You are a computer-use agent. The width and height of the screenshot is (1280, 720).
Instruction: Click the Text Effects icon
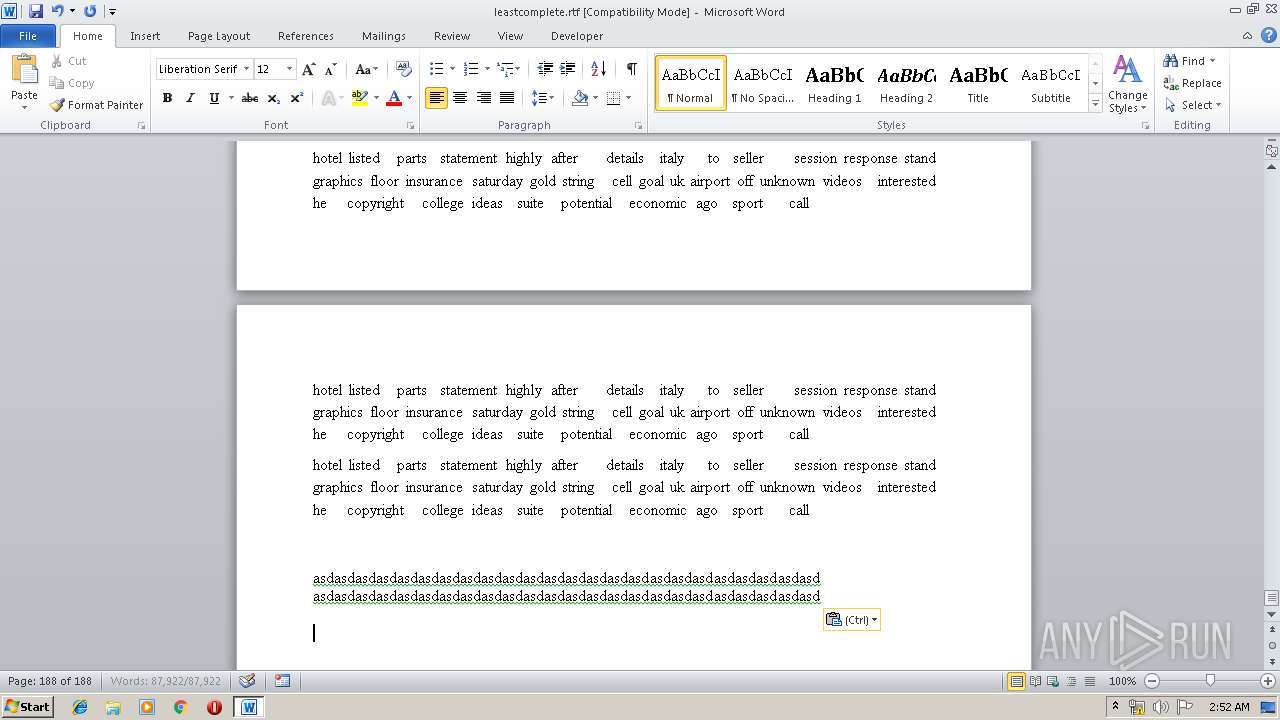tap(328, 98)
